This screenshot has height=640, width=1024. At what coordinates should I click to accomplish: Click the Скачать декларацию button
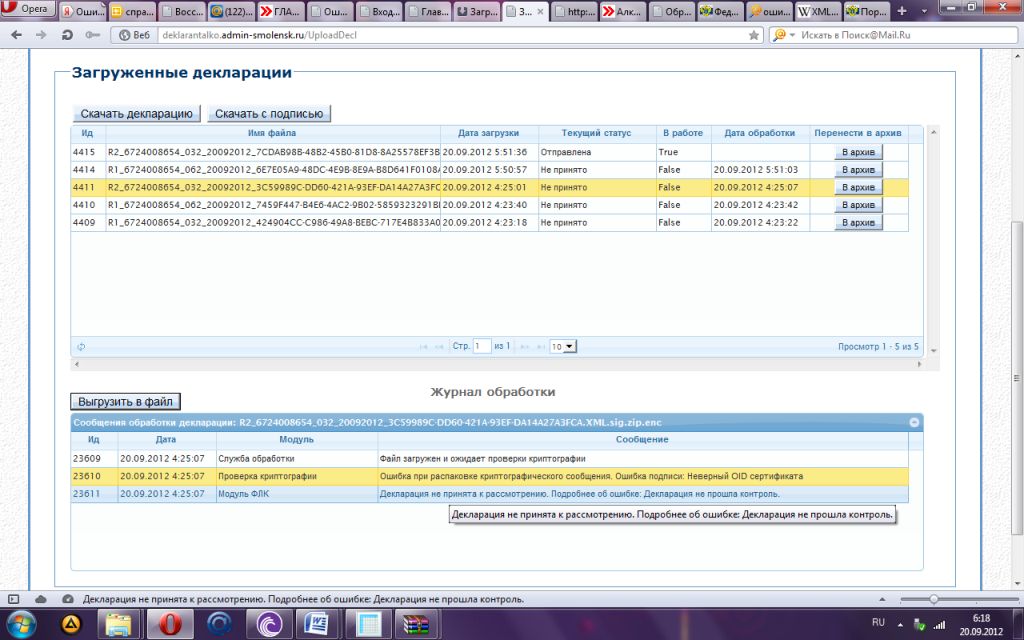click(136, 114)
